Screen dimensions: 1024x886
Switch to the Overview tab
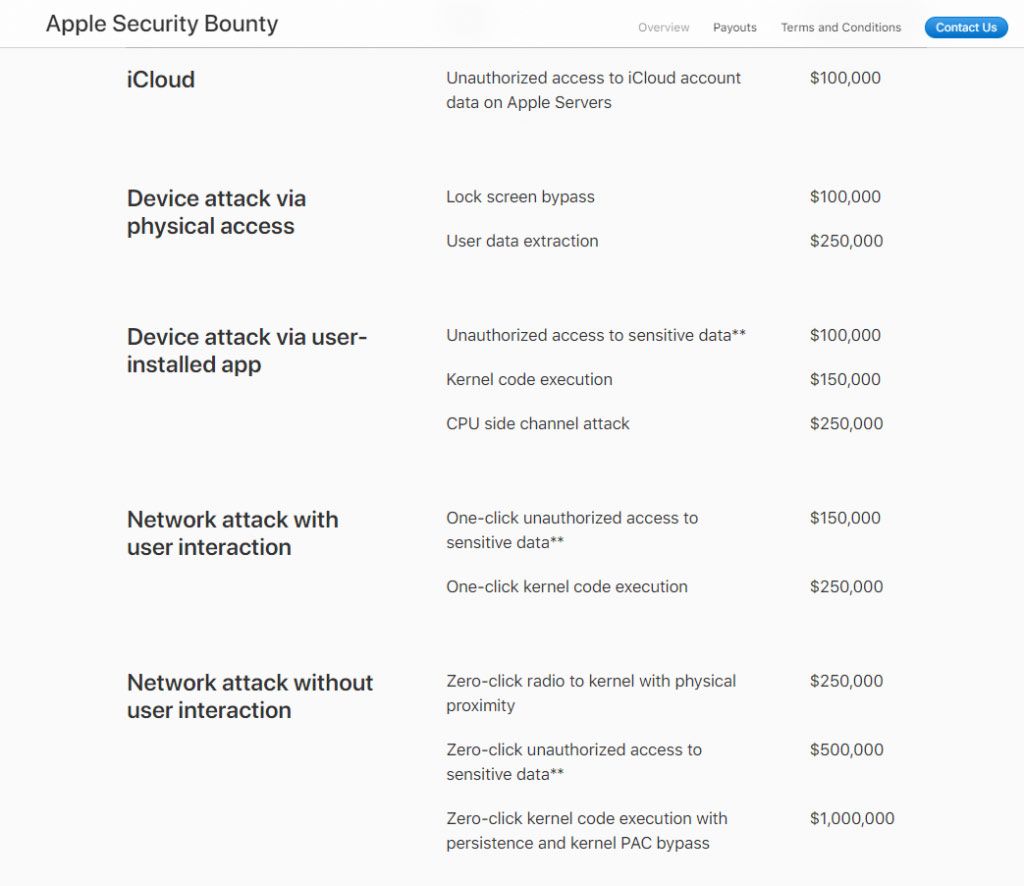click(664, 28)
